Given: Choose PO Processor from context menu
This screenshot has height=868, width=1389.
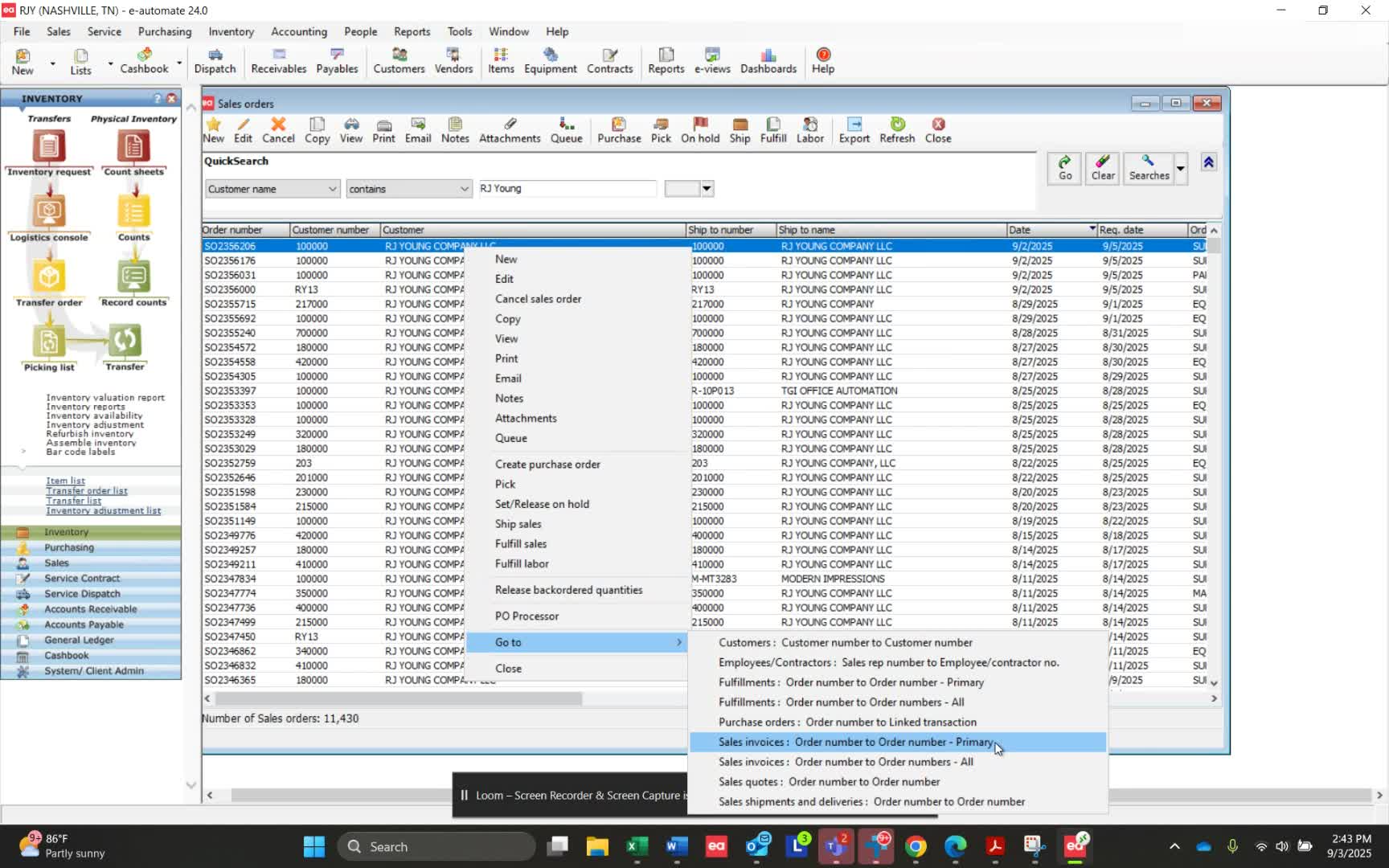Looking at the screenshot, I should tap(527, 616).
